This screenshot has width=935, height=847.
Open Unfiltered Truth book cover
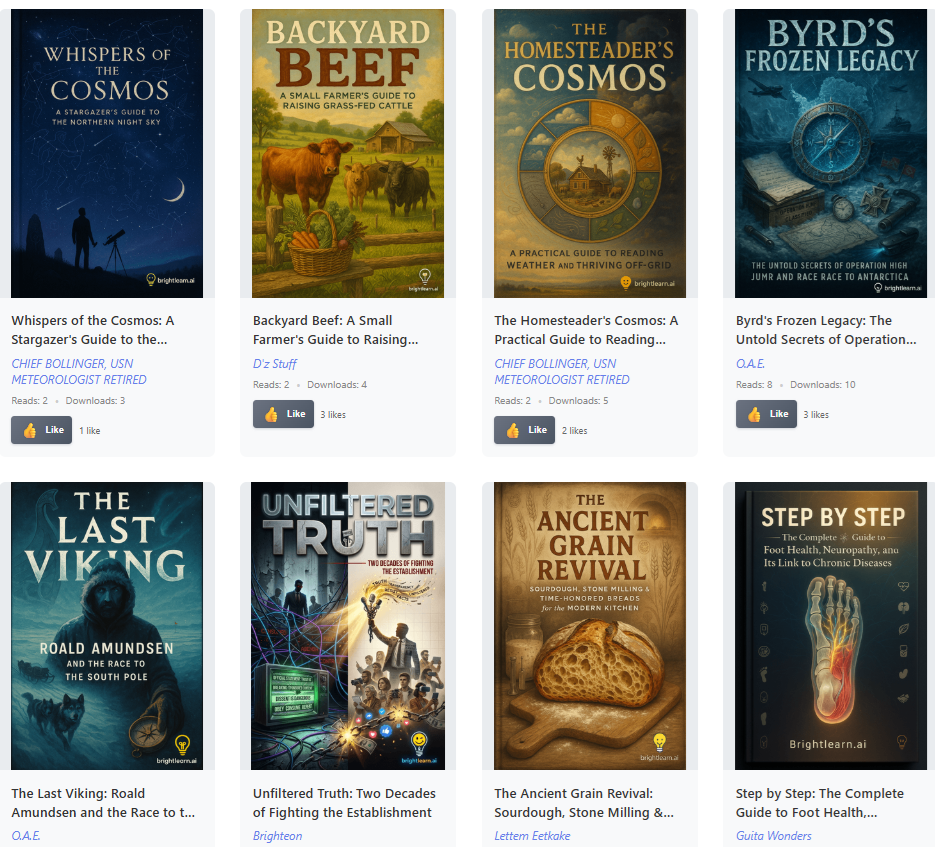[348, 626]
